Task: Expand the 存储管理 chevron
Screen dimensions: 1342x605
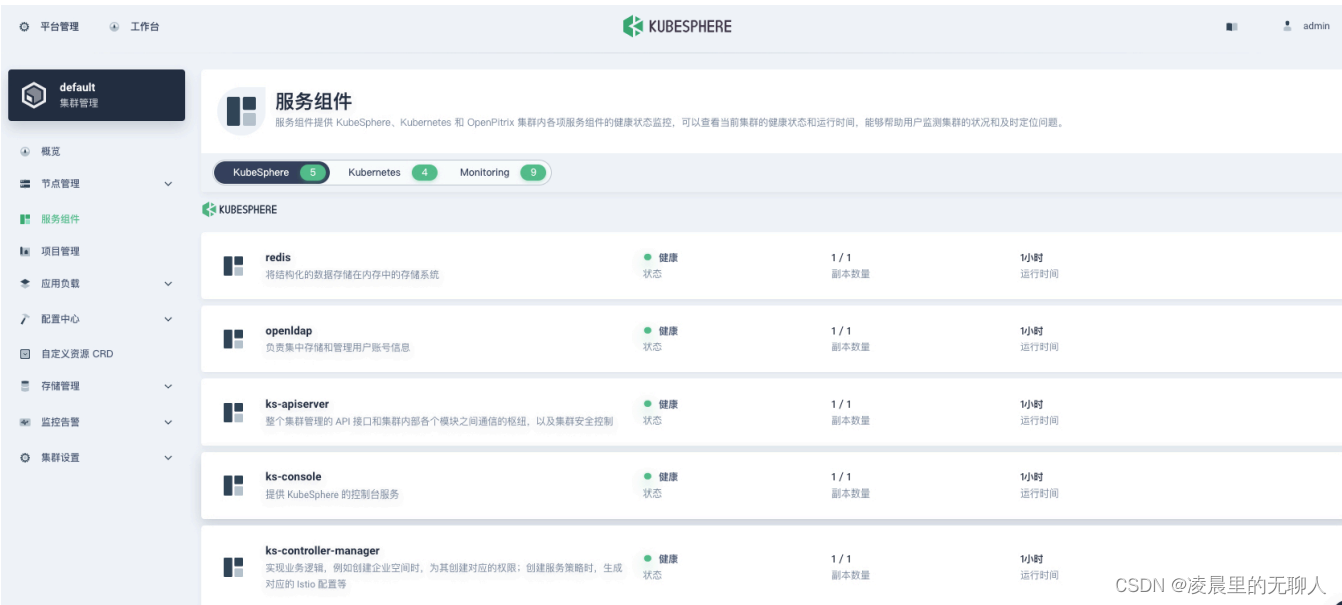Action: (x=168, y=386)
